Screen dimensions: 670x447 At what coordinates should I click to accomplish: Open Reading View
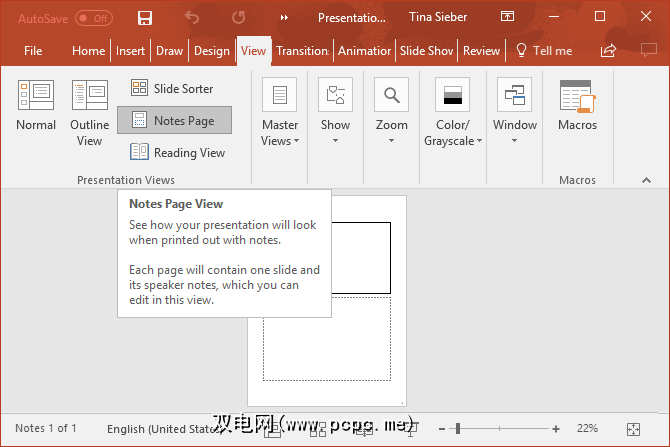coord(177,152)
